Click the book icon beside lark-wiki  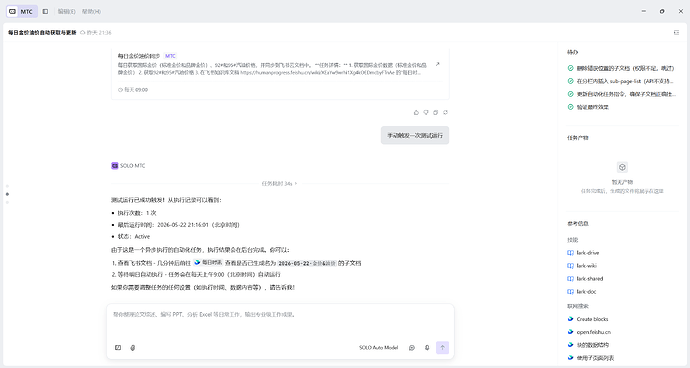pyautogui.click(x=571, y=266)
